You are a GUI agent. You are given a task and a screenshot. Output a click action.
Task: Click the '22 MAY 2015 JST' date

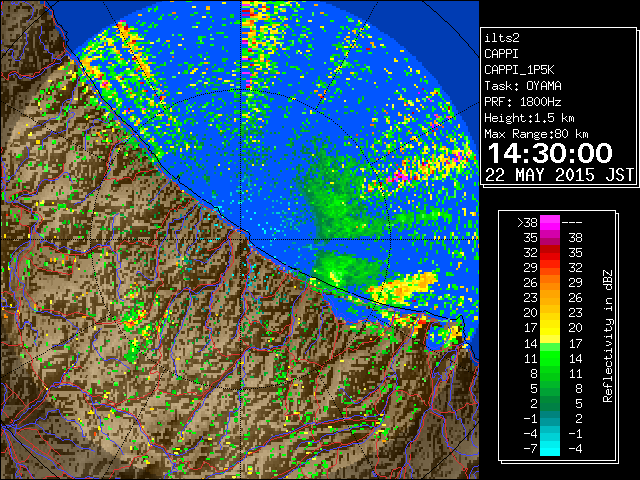(x=559, y=175)
